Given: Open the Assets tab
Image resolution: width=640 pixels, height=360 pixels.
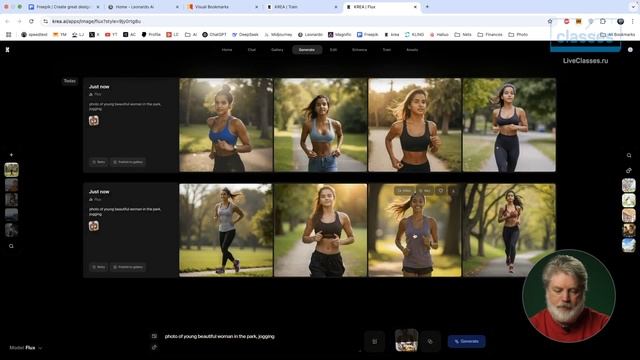Looking at the screenshot, I should [x=412, y=50].
